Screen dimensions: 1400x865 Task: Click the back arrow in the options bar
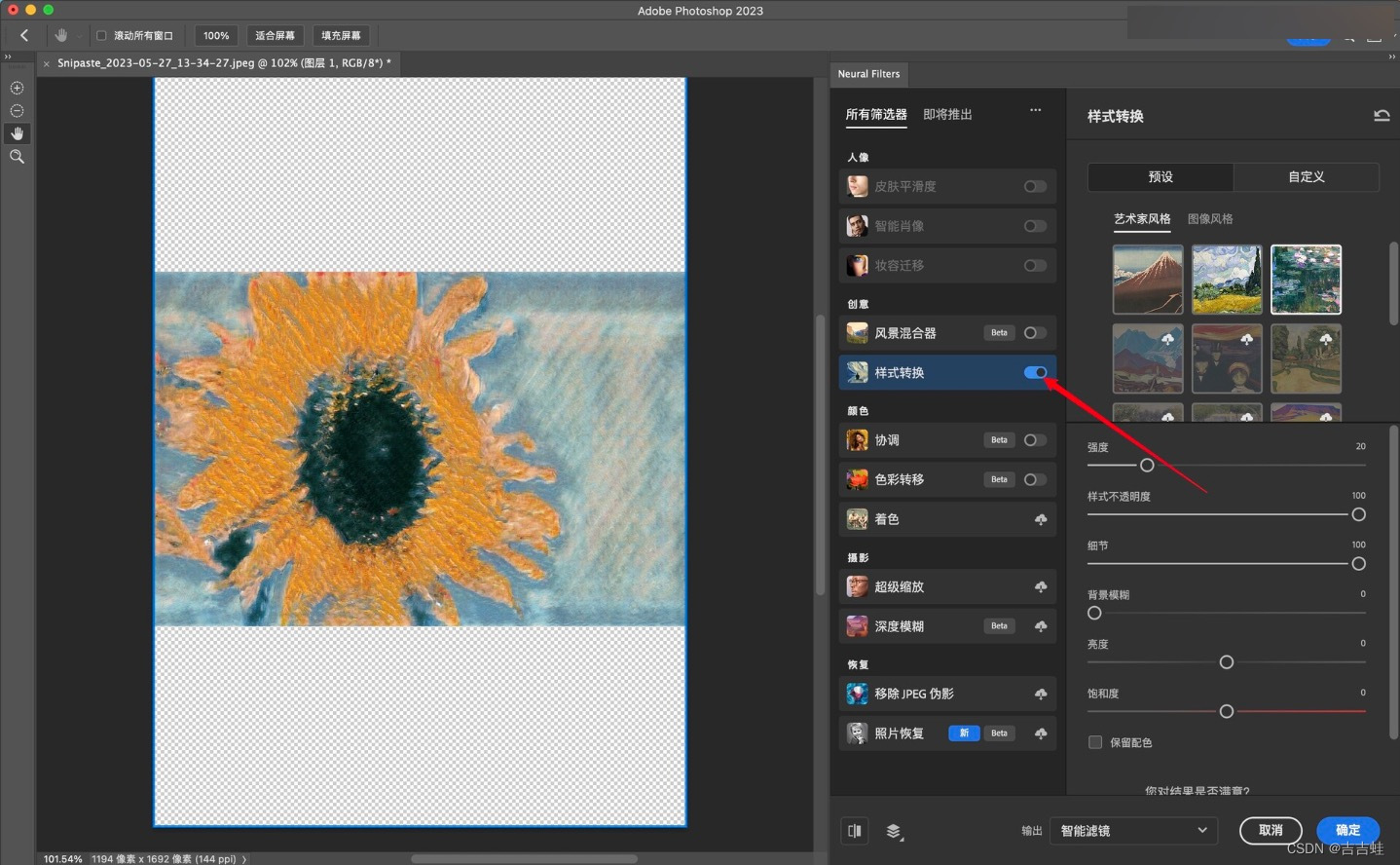coord(24,35)
